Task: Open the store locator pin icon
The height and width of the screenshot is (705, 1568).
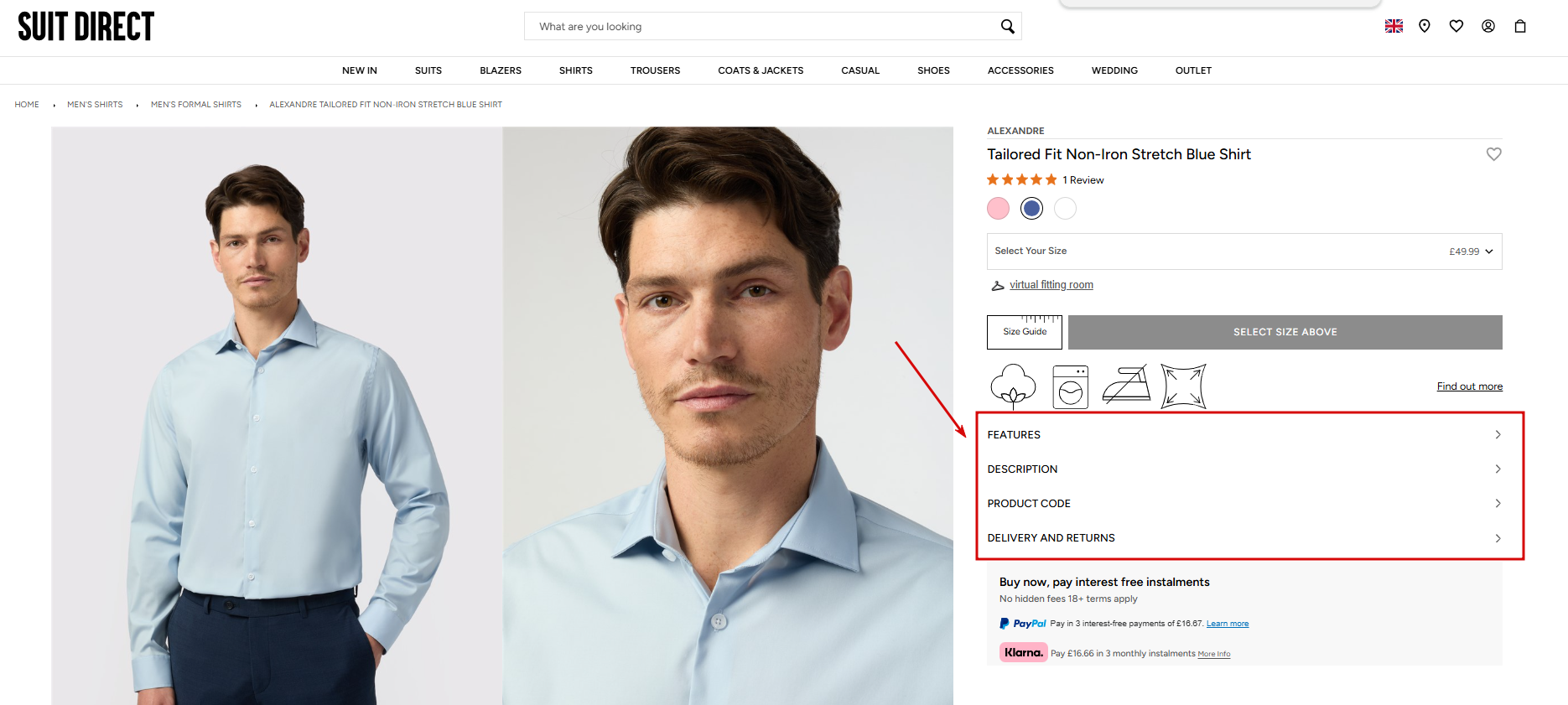Action: coord(1424,26)
